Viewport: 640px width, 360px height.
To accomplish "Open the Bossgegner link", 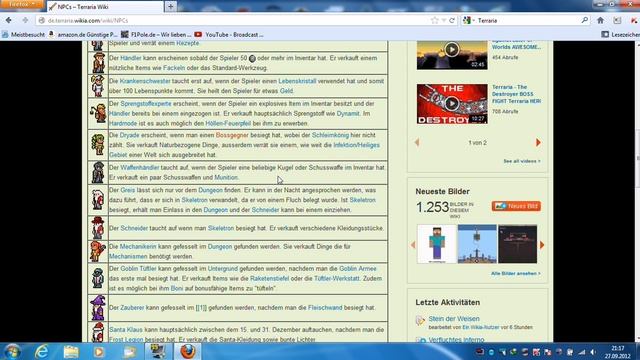I will tap(232, 135).
